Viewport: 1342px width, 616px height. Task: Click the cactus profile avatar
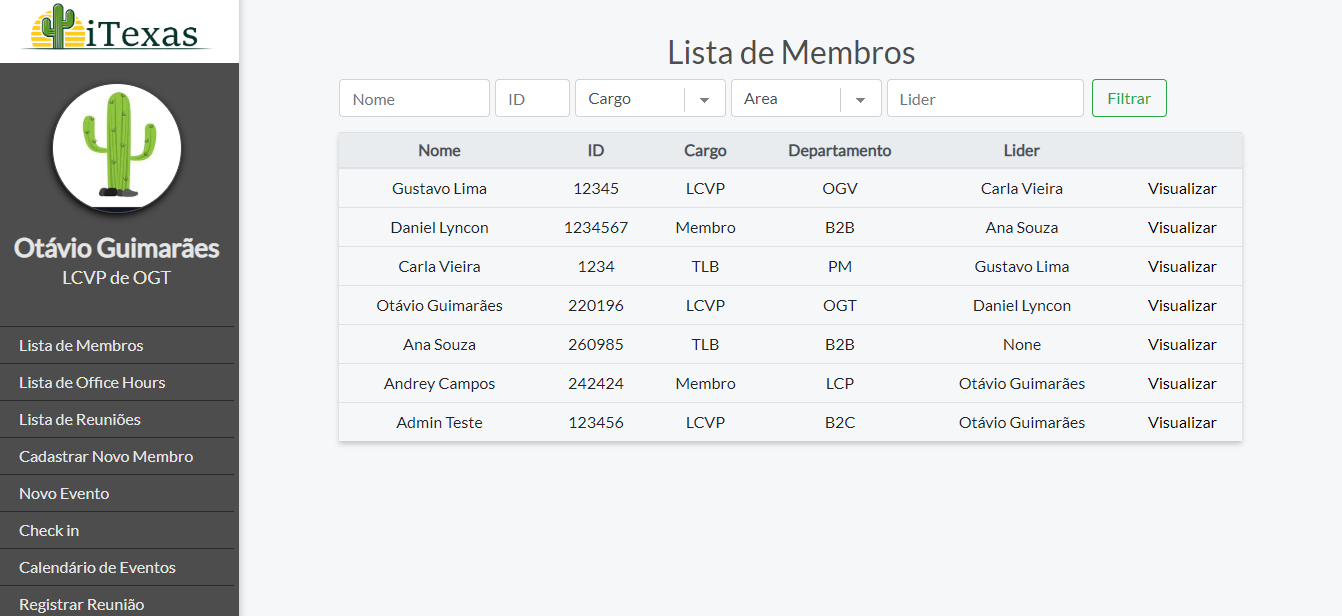point(117,147)
